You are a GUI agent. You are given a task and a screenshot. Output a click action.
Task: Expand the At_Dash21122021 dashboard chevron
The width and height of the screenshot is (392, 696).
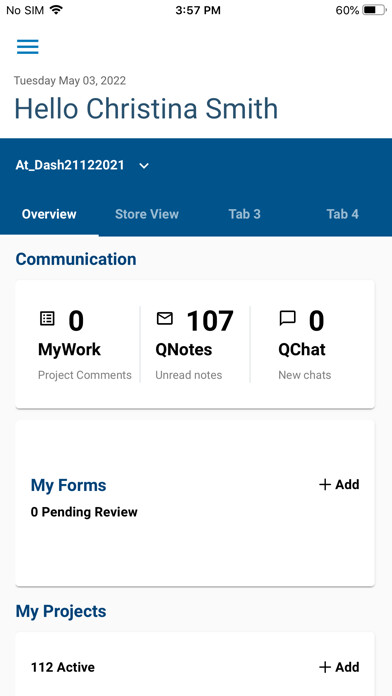click(144, 166)
